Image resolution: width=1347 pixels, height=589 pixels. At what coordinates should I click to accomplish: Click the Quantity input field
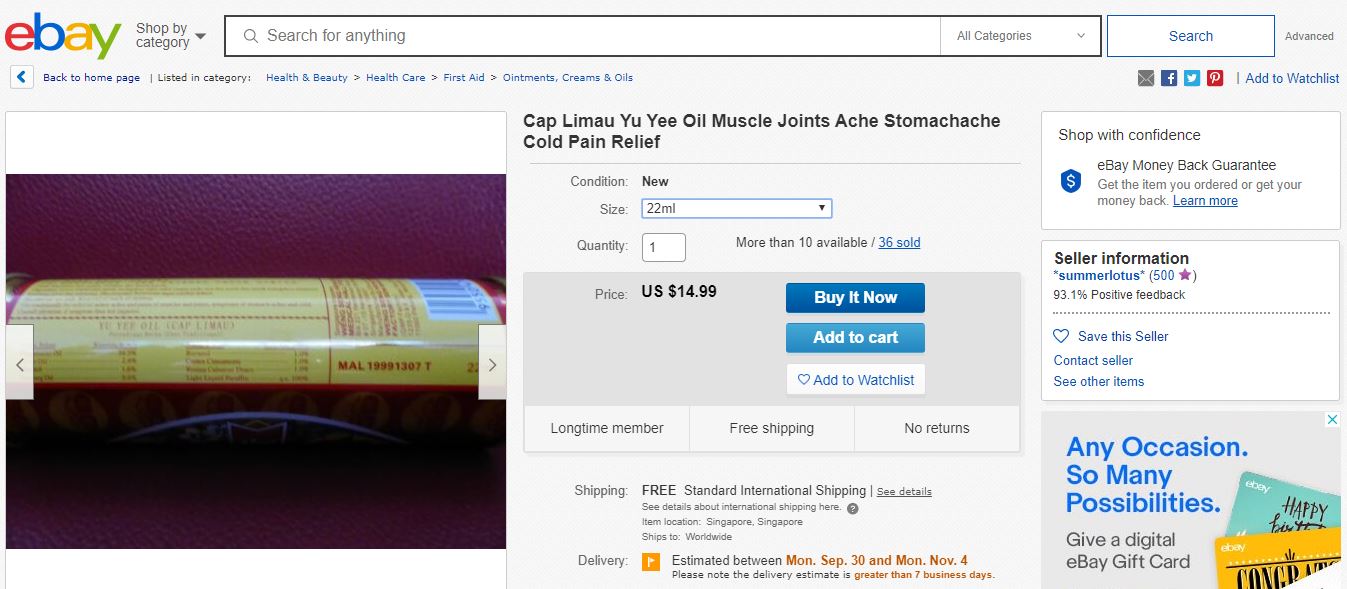663,247
